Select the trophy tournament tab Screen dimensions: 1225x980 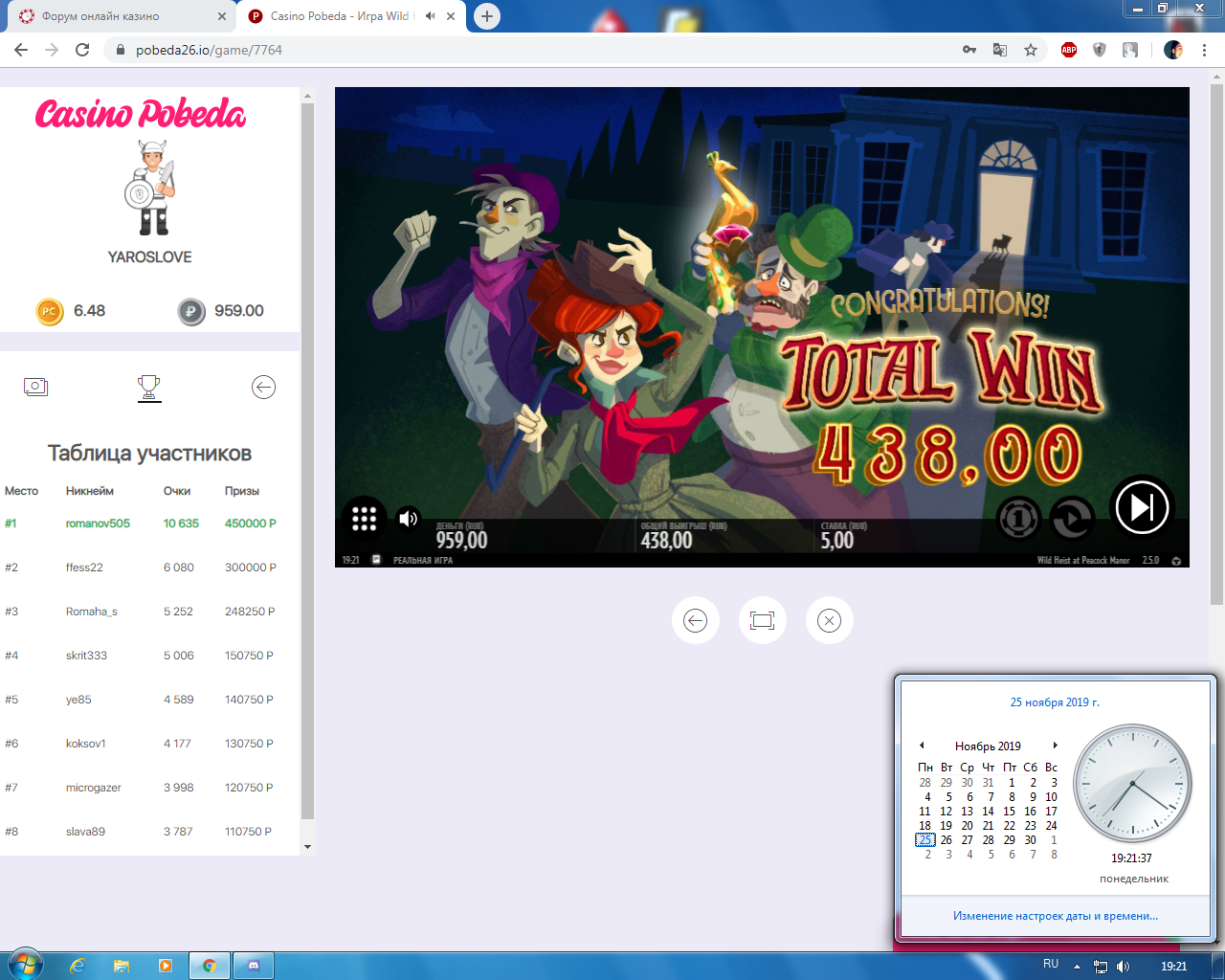pos(149,388)
